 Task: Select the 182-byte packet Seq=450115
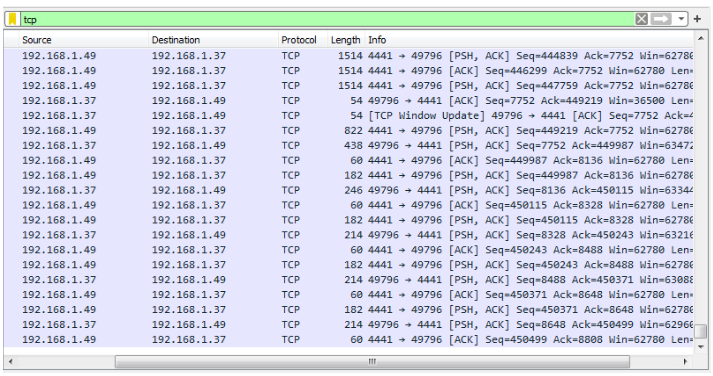pos(349,221)
